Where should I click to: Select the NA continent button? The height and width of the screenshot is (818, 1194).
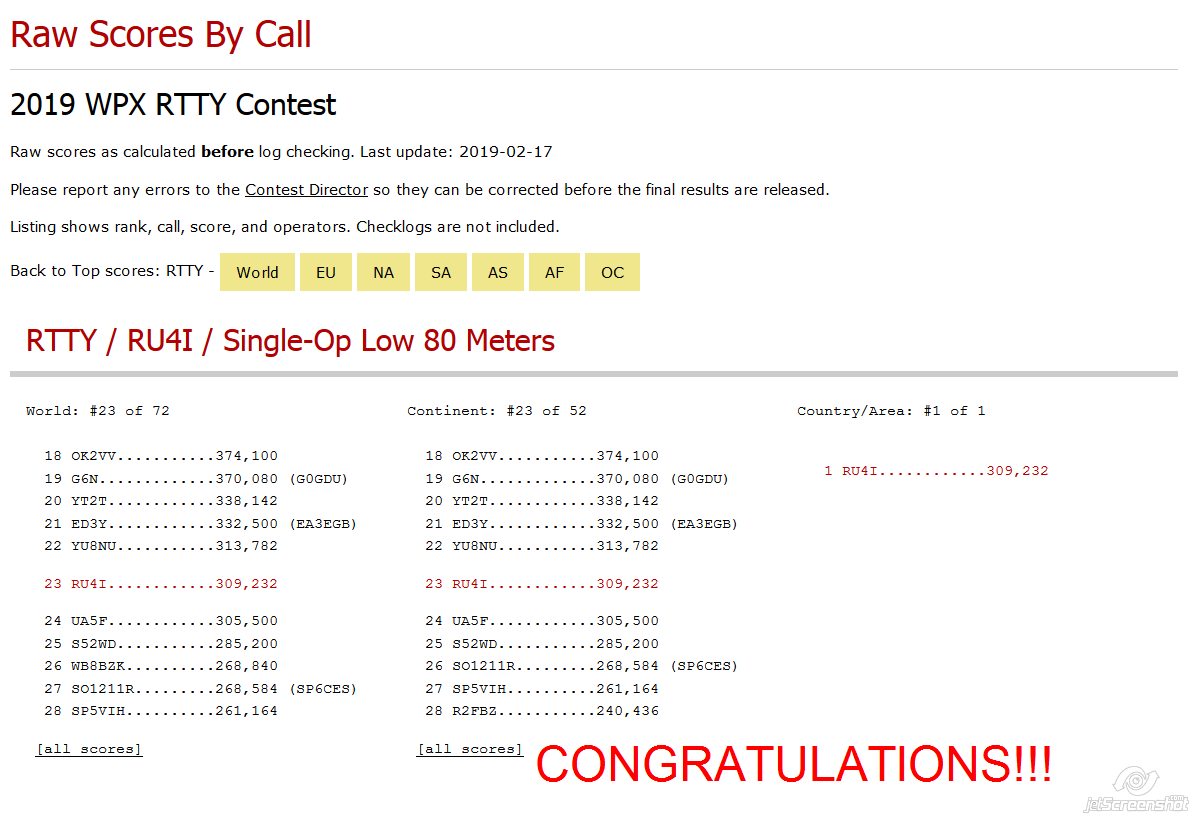383,272
